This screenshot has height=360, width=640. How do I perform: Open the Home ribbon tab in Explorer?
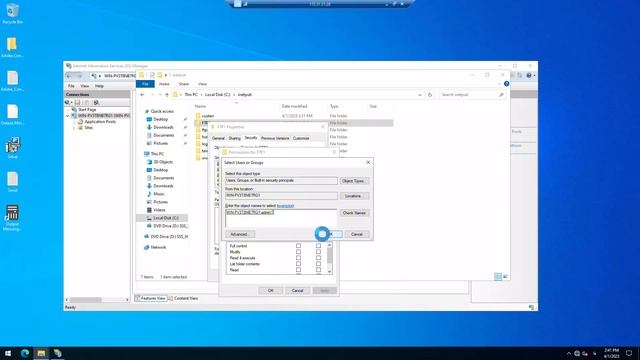[x=164, y=84]
